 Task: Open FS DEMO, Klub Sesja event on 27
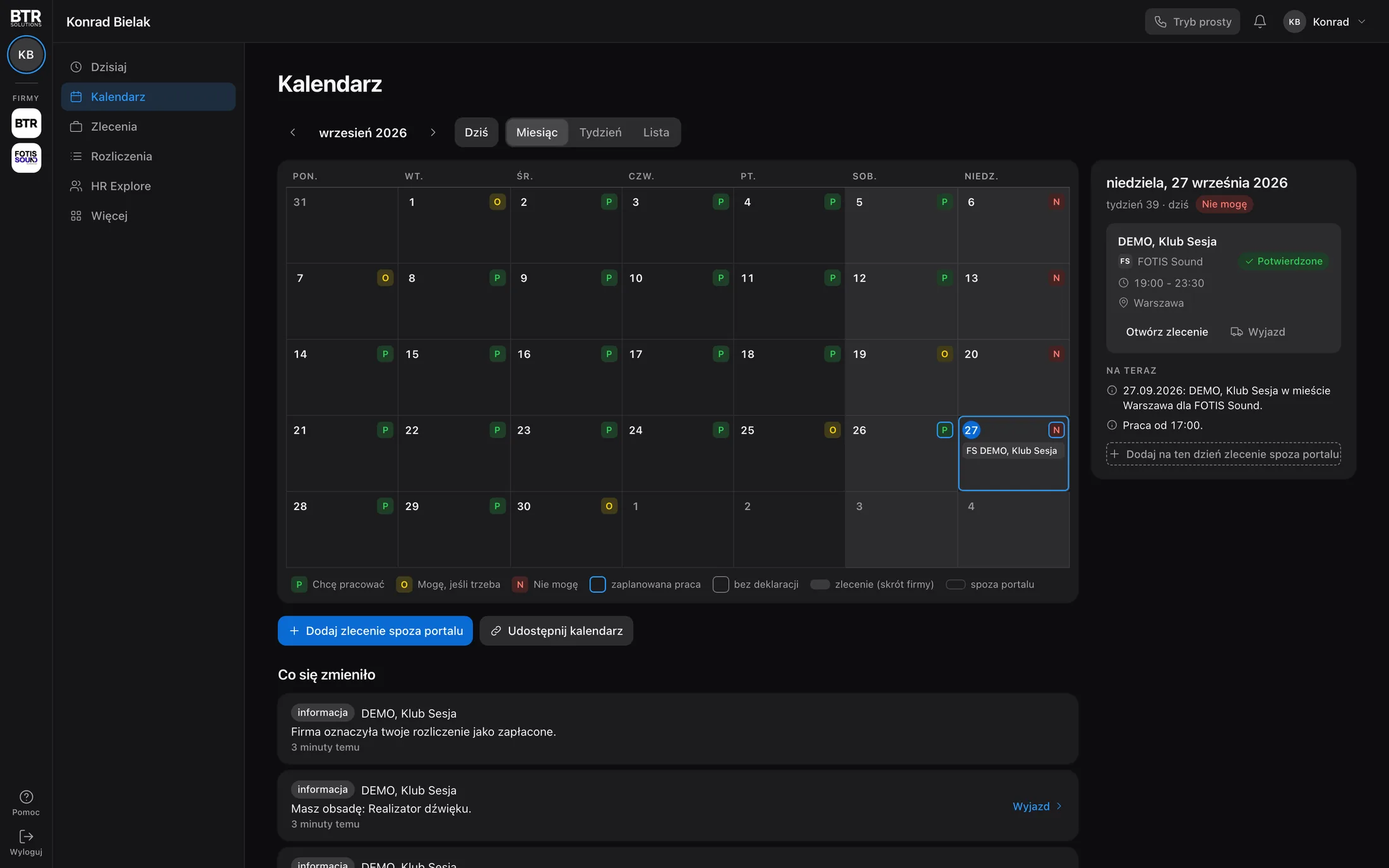pos(1013,451)
